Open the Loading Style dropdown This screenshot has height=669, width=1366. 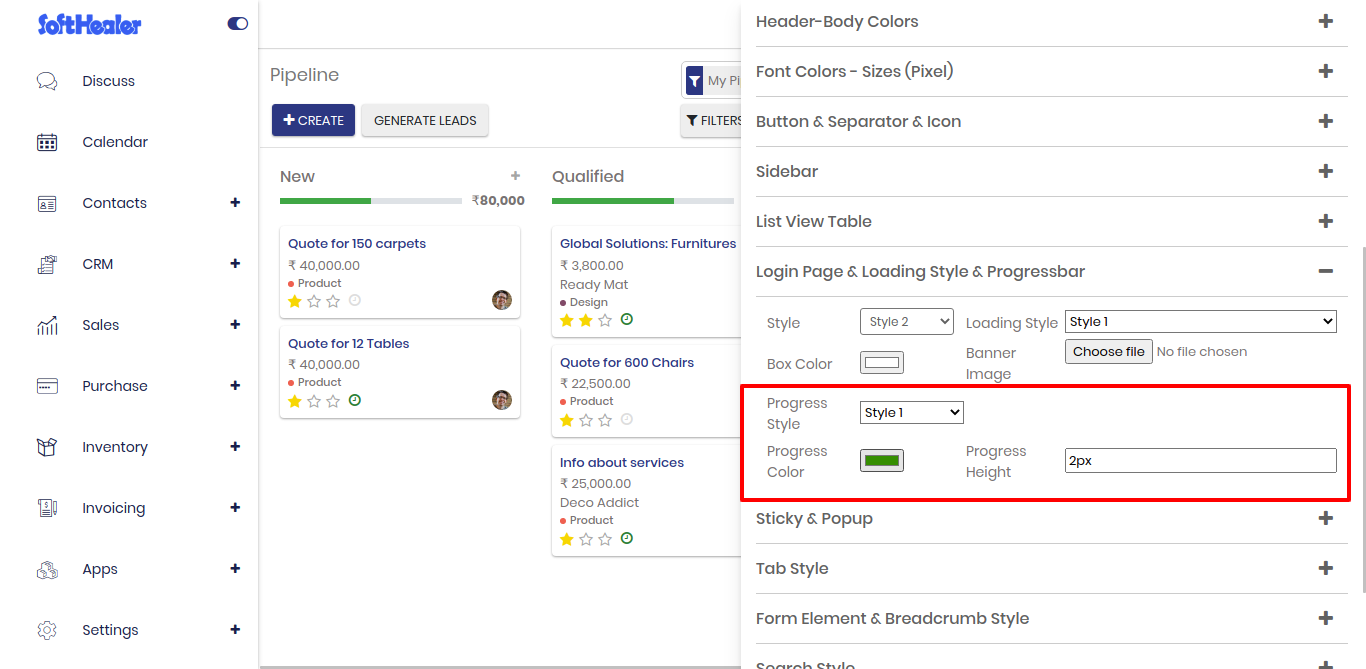tap(1201, 321)
